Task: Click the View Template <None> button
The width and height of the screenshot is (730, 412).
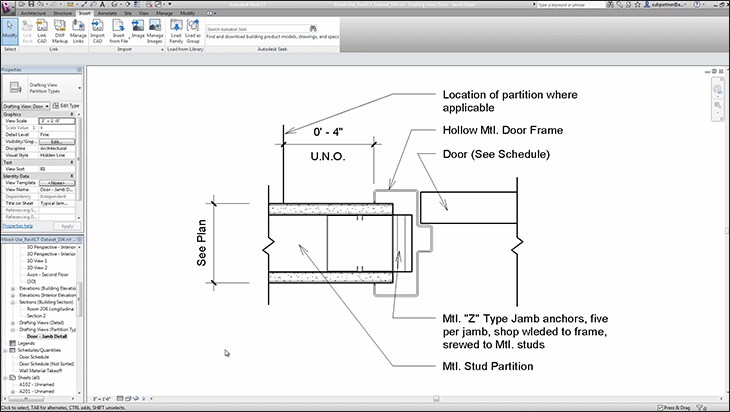Action: click(x=57, y=183)
